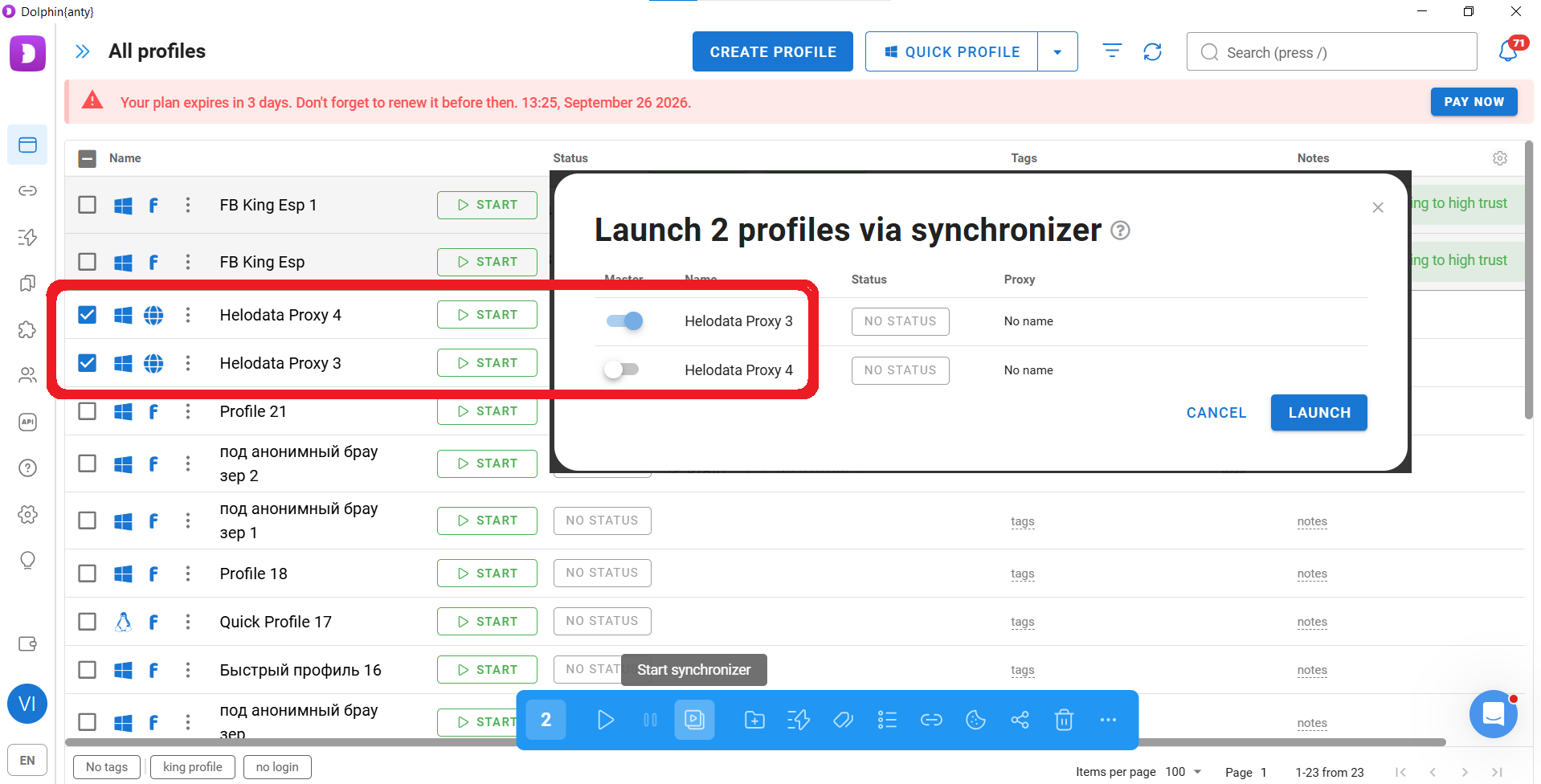Expand the sidebar with double chevron

82,51
